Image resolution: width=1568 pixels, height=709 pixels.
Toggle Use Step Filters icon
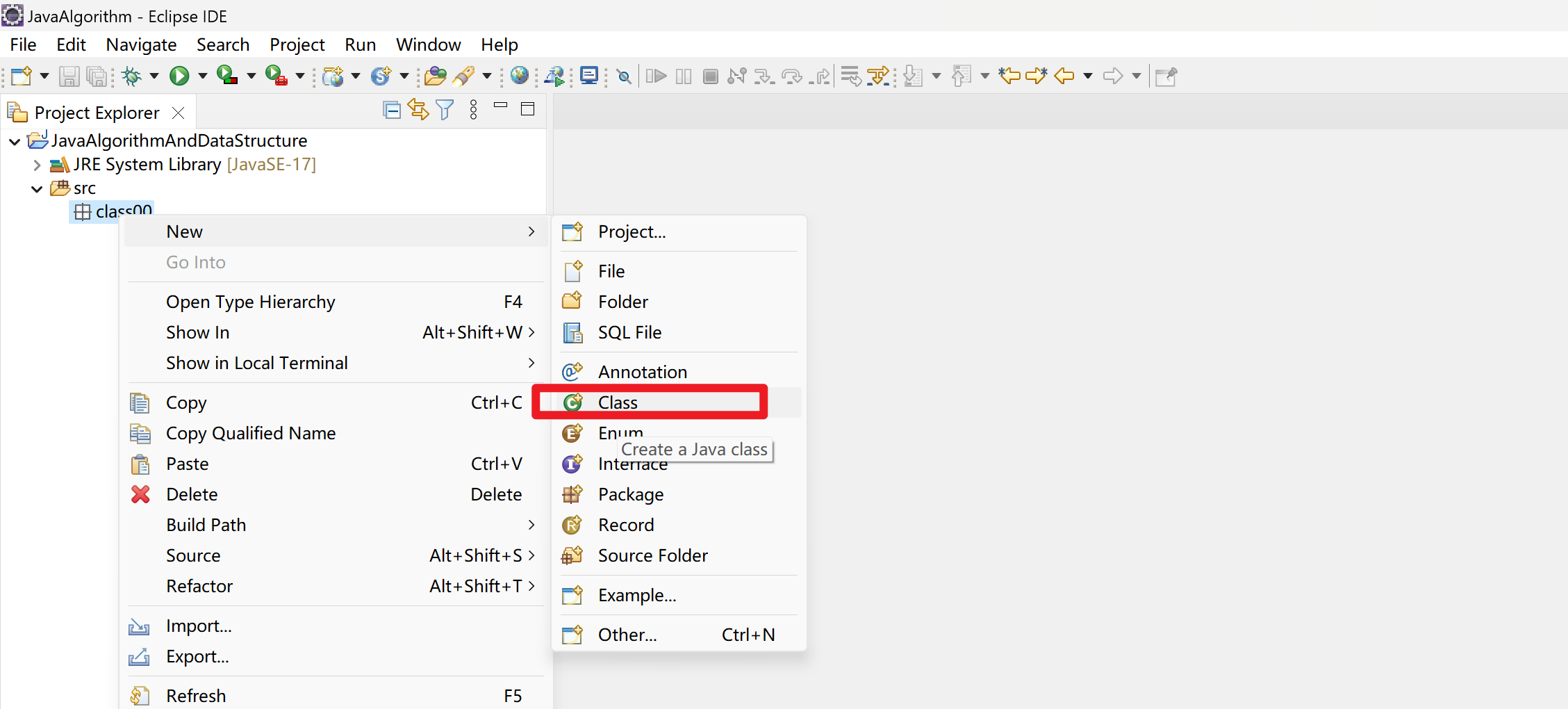coord(878,76)
